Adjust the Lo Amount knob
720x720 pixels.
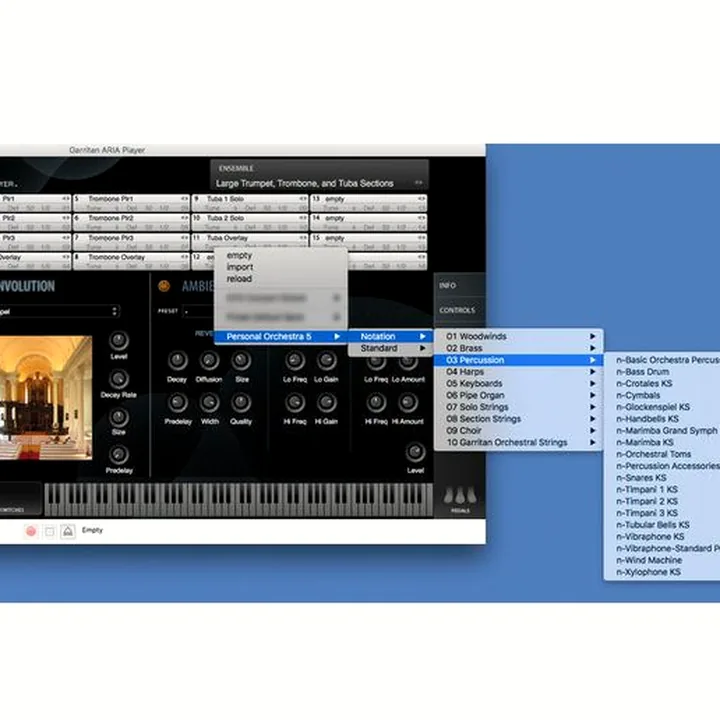[408, 362]
